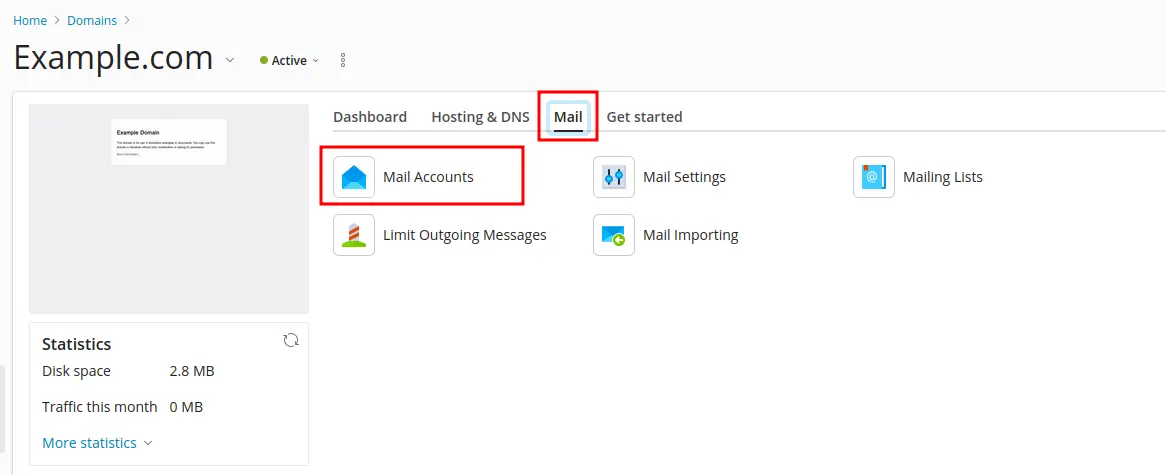Select the Mail tab
Image resolution: width=1166 pixels, height=475 pixels.
568,117
